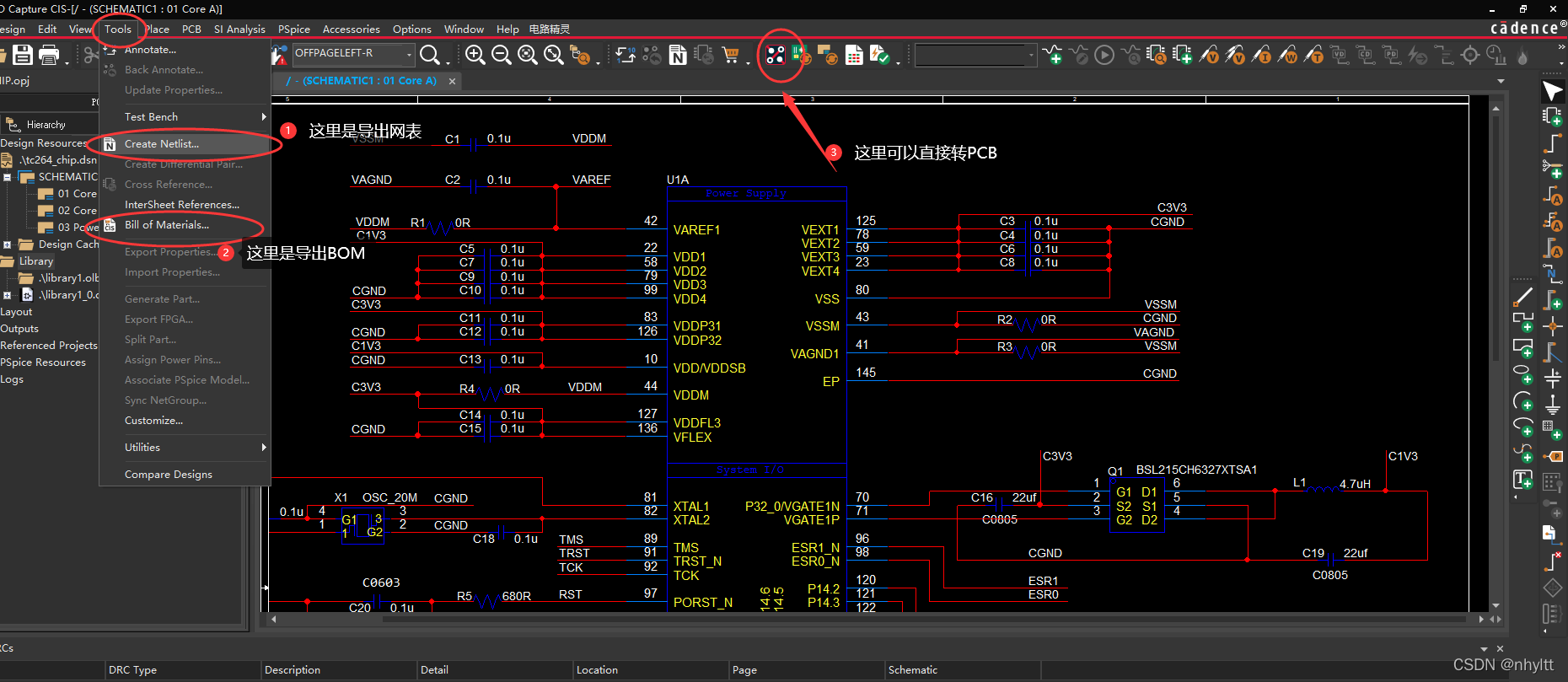Select the arrow pointer tool on right palette

[x=1552, y=91]
